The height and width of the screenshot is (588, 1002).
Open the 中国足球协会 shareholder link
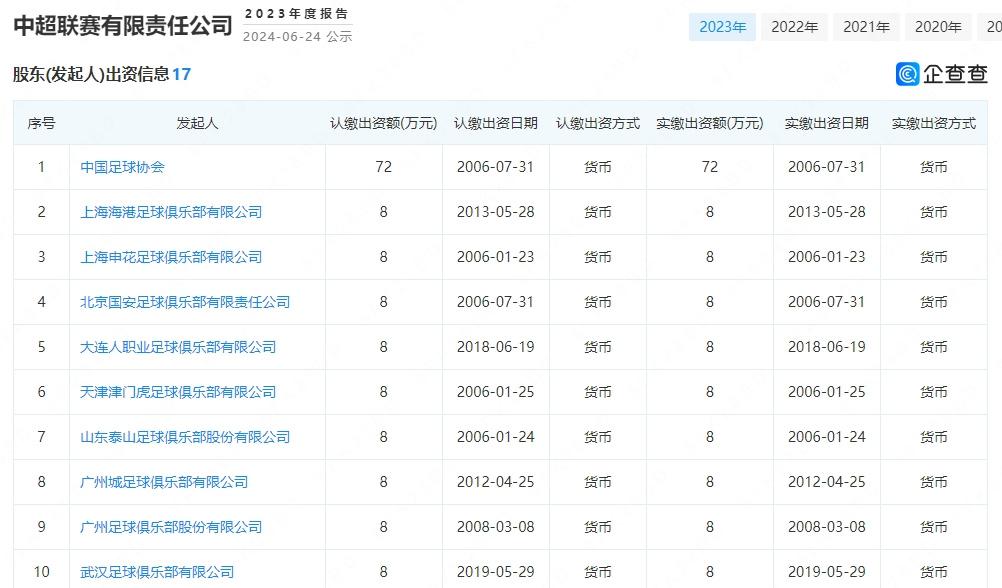(122, 167)
